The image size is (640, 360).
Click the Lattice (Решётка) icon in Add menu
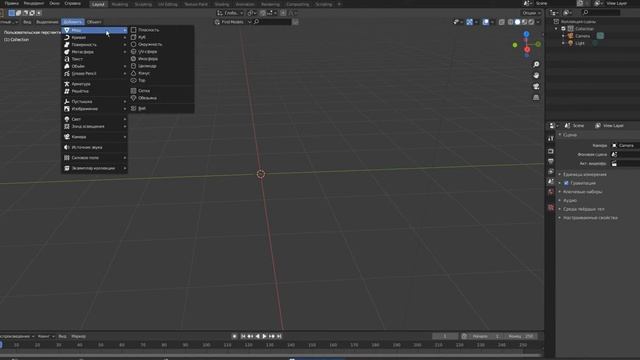click(x=67, y=91)
